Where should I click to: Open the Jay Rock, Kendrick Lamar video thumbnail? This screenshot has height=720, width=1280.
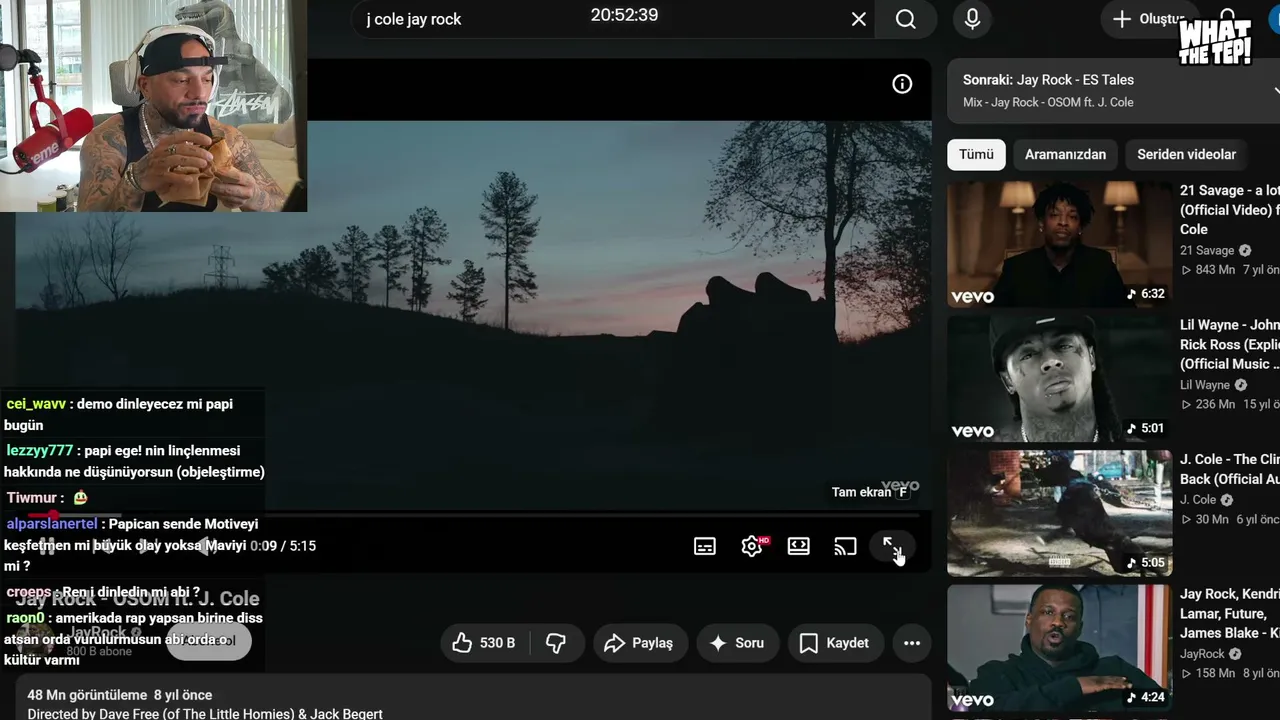pos(1059,647)
